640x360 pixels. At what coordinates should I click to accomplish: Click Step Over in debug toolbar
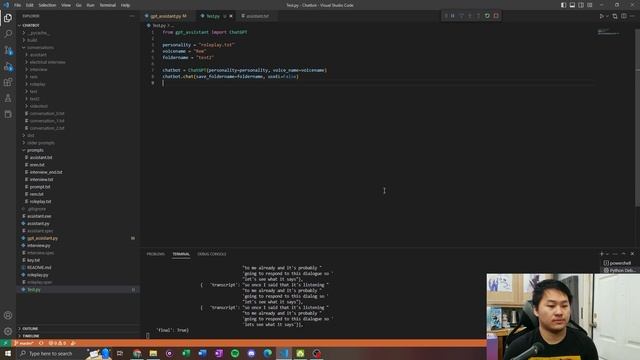[461, 16]
